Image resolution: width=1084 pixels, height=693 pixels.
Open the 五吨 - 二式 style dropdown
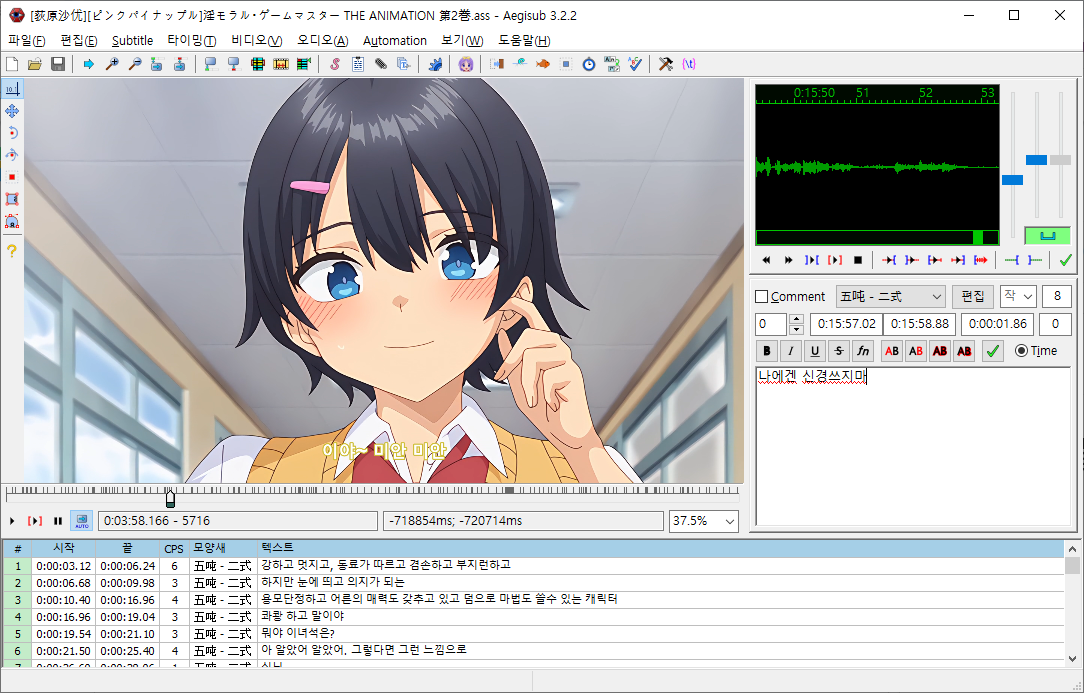pyautogui.click(x=890, y=297)
